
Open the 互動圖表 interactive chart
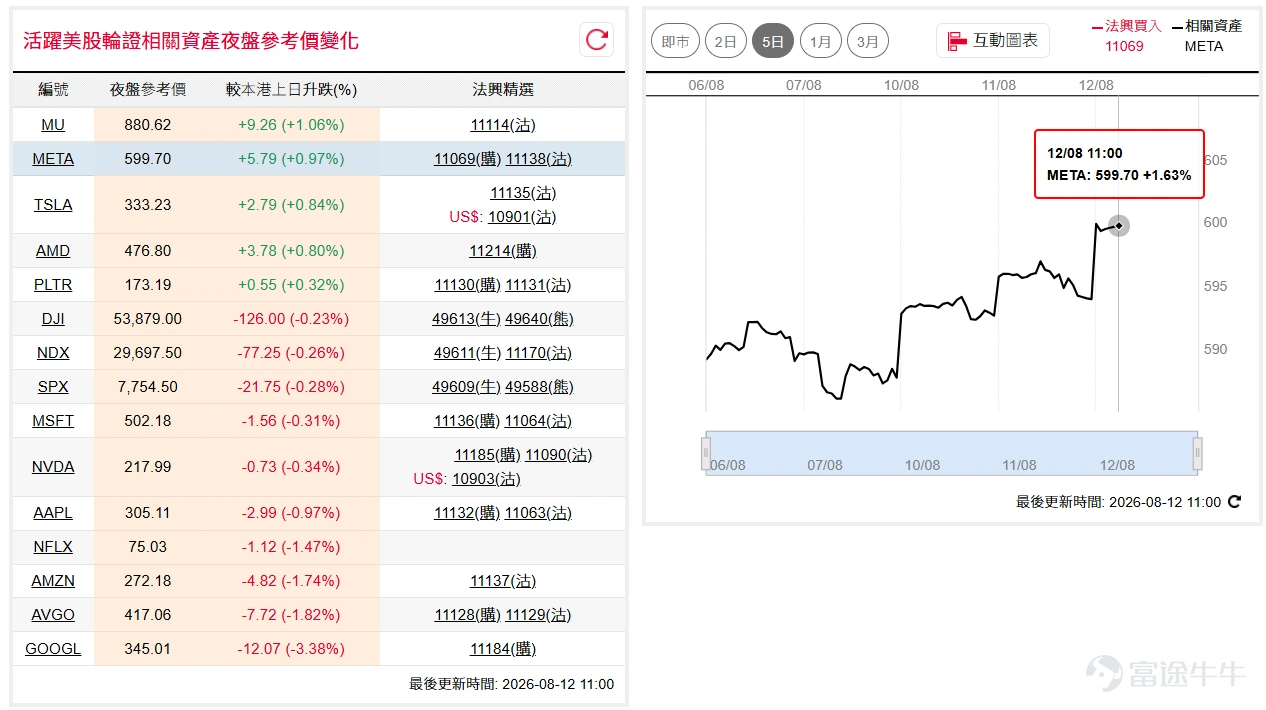(993, 41)
